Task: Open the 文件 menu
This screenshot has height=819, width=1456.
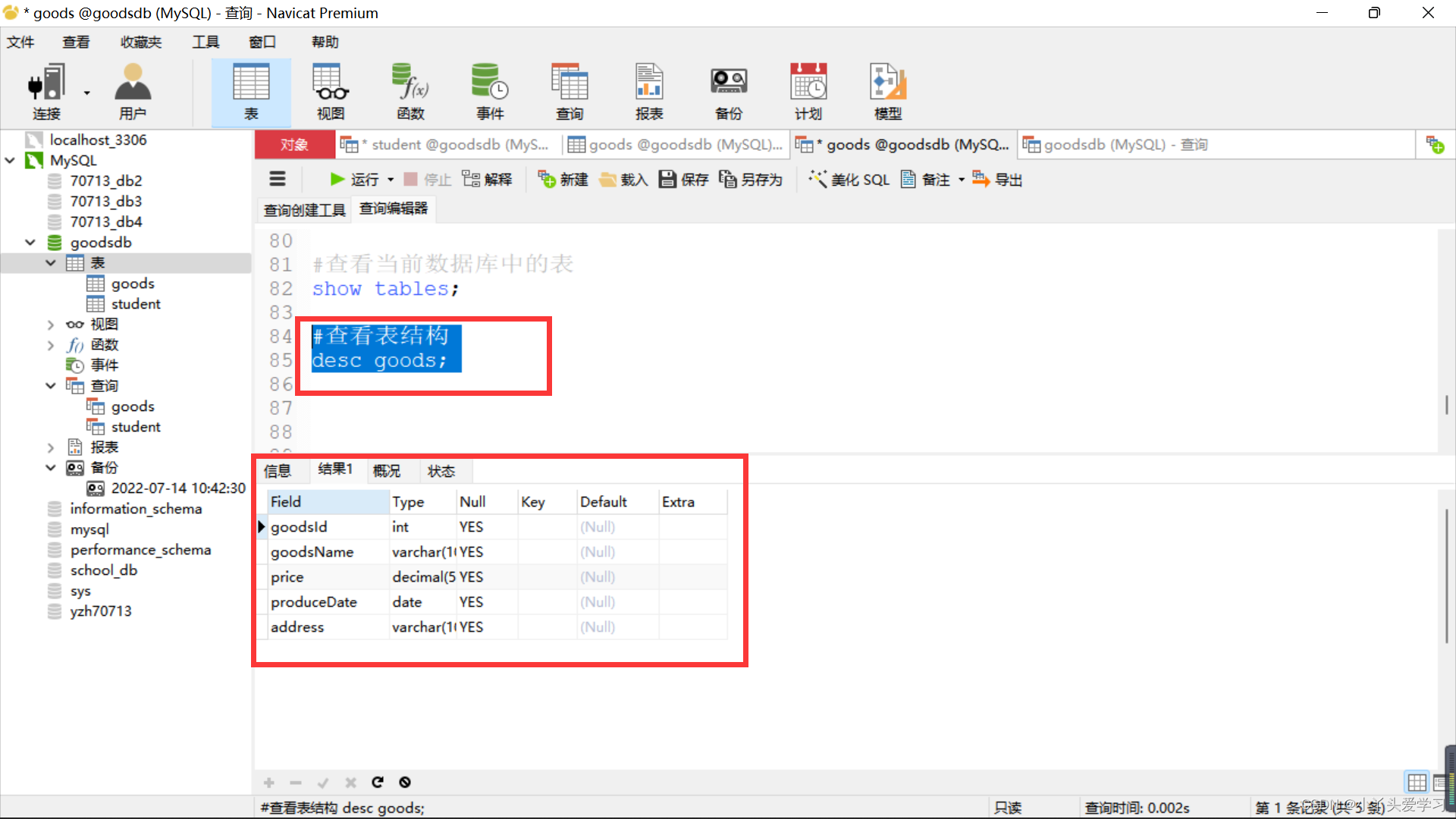Action: (x=20, y=42)
